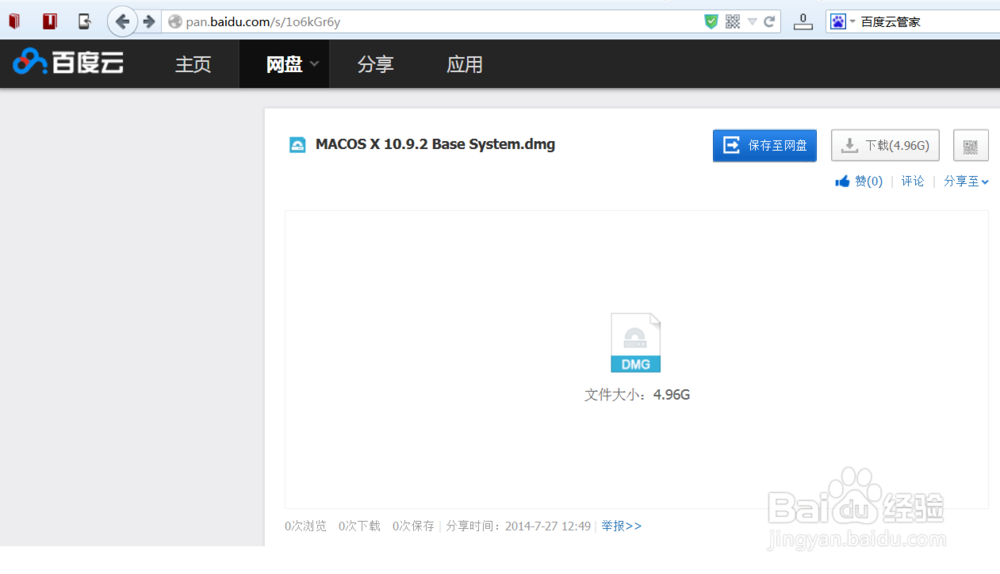1000x574 pixels.
Task: Click the 举报>> report link
Action: point(621,526)
